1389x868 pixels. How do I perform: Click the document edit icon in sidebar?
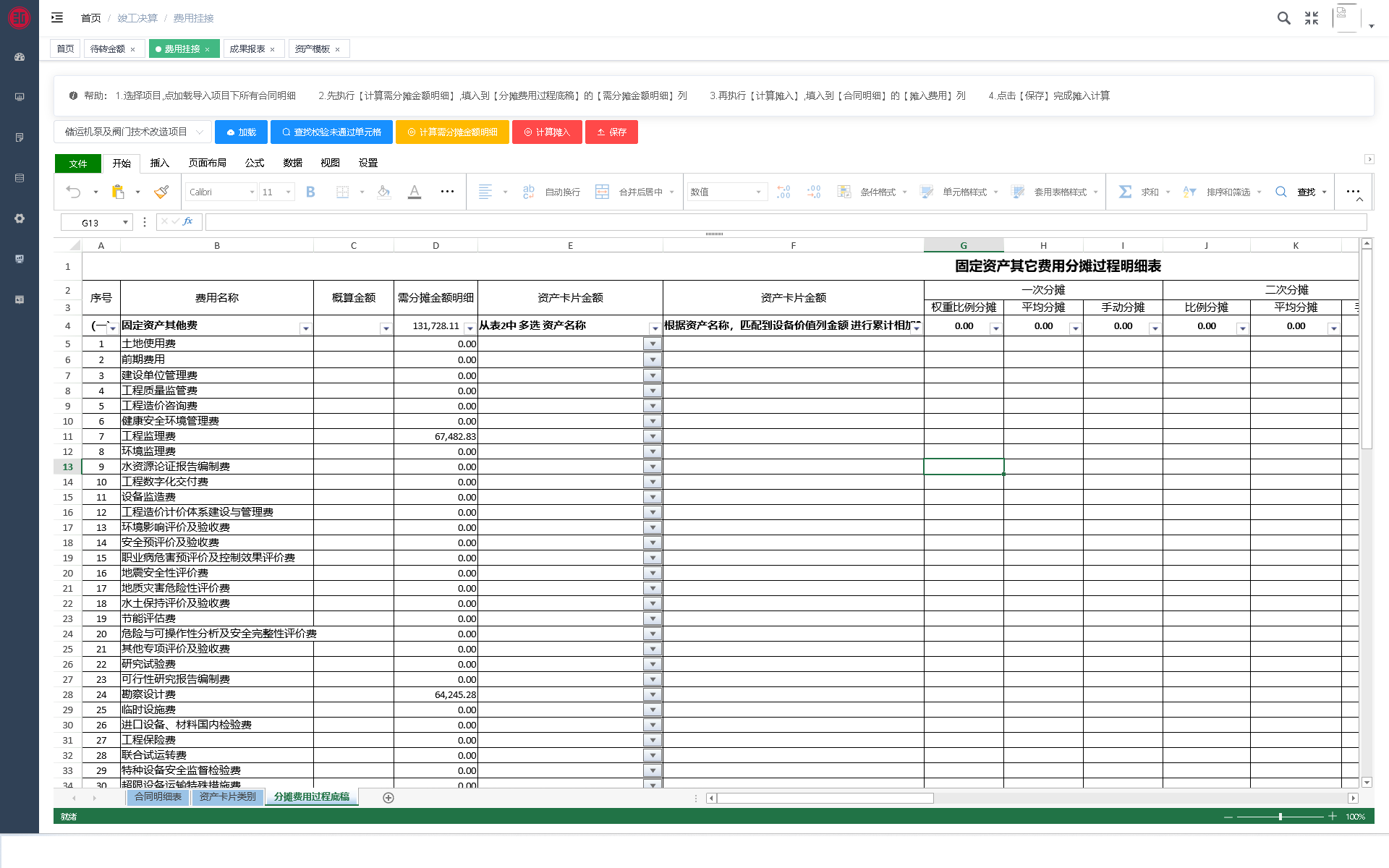[20, 137]
